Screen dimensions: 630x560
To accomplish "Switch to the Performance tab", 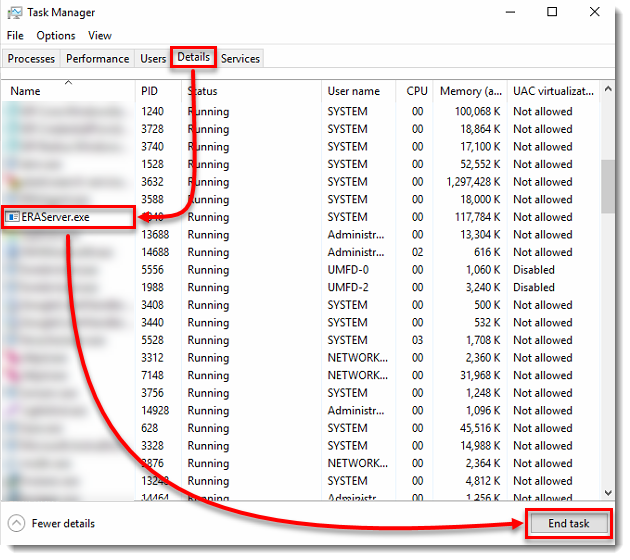I will 98,59.
